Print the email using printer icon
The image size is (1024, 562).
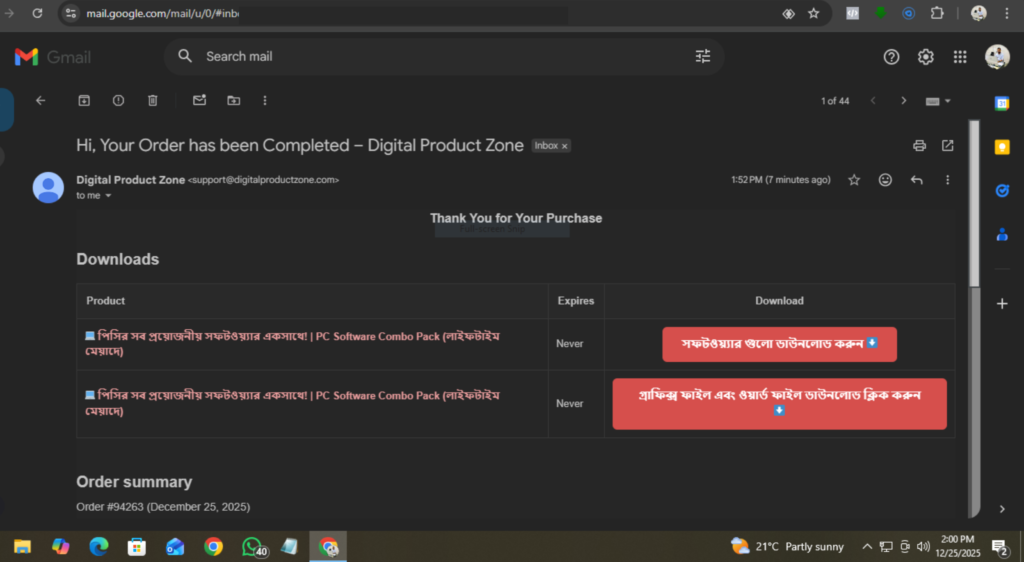[x=919, y=146]
